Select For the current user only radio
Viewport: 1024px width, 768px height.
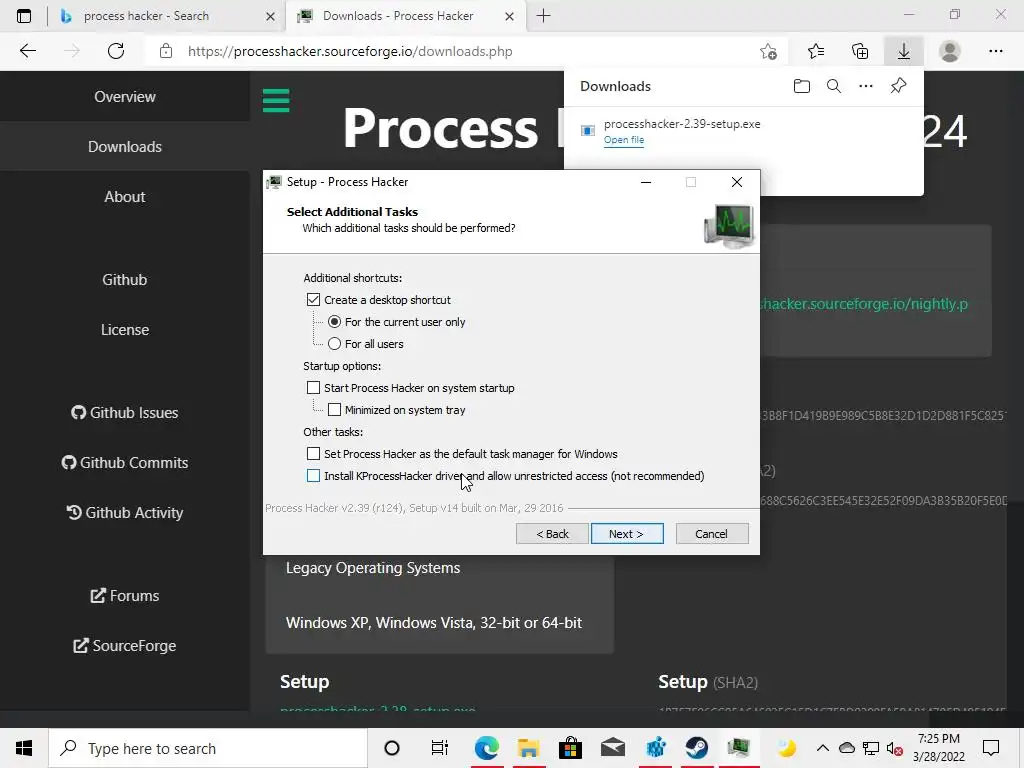[334, 322]
